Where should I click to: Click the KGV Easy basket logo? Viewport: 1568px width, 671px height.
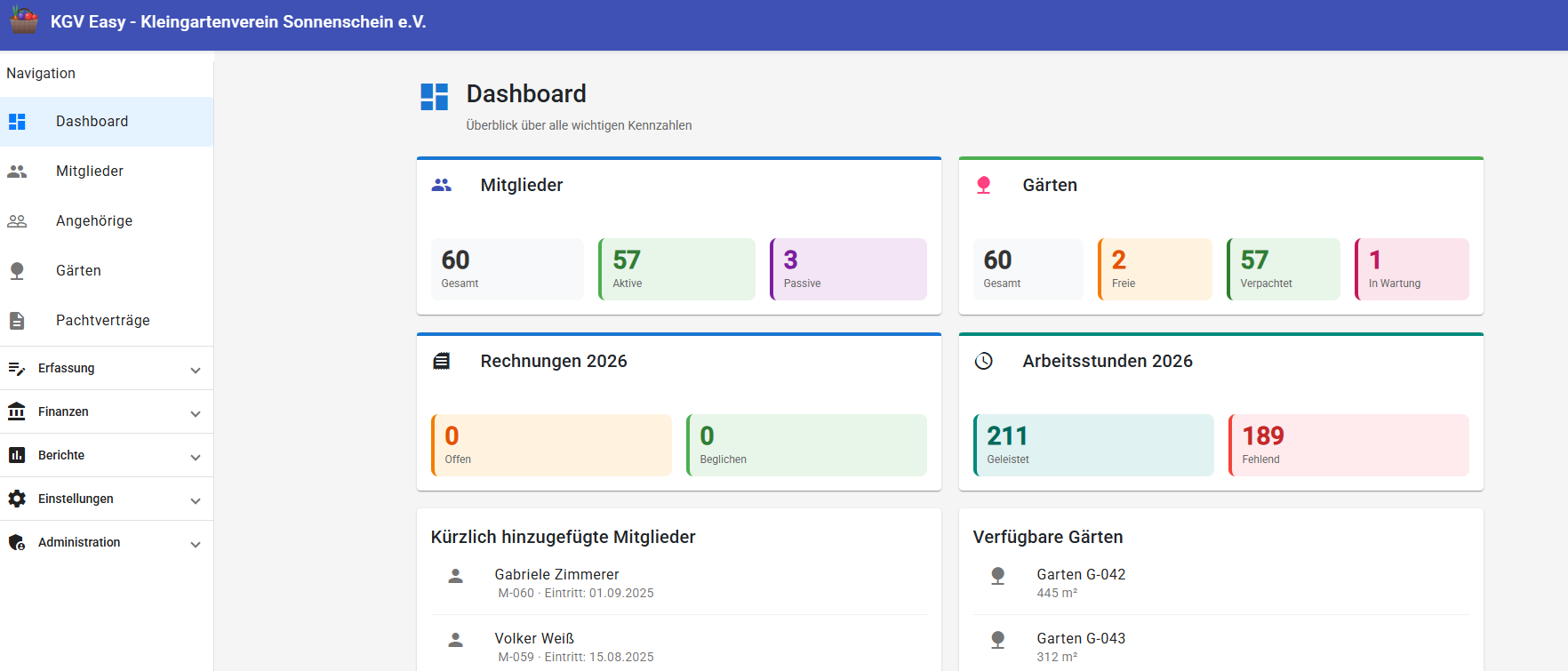24,20
